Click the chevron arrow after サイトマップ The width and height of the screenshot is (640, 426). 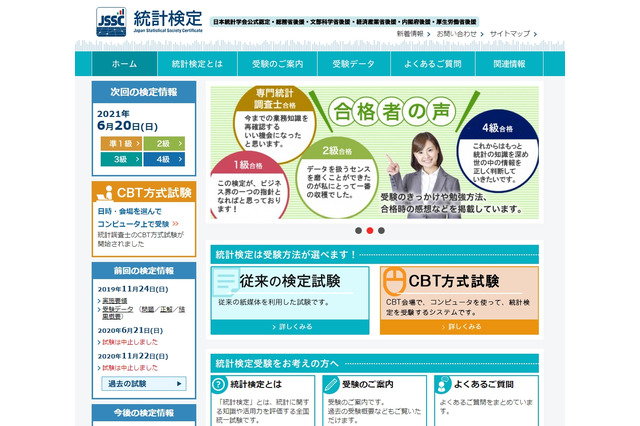[x=535, y=34]
